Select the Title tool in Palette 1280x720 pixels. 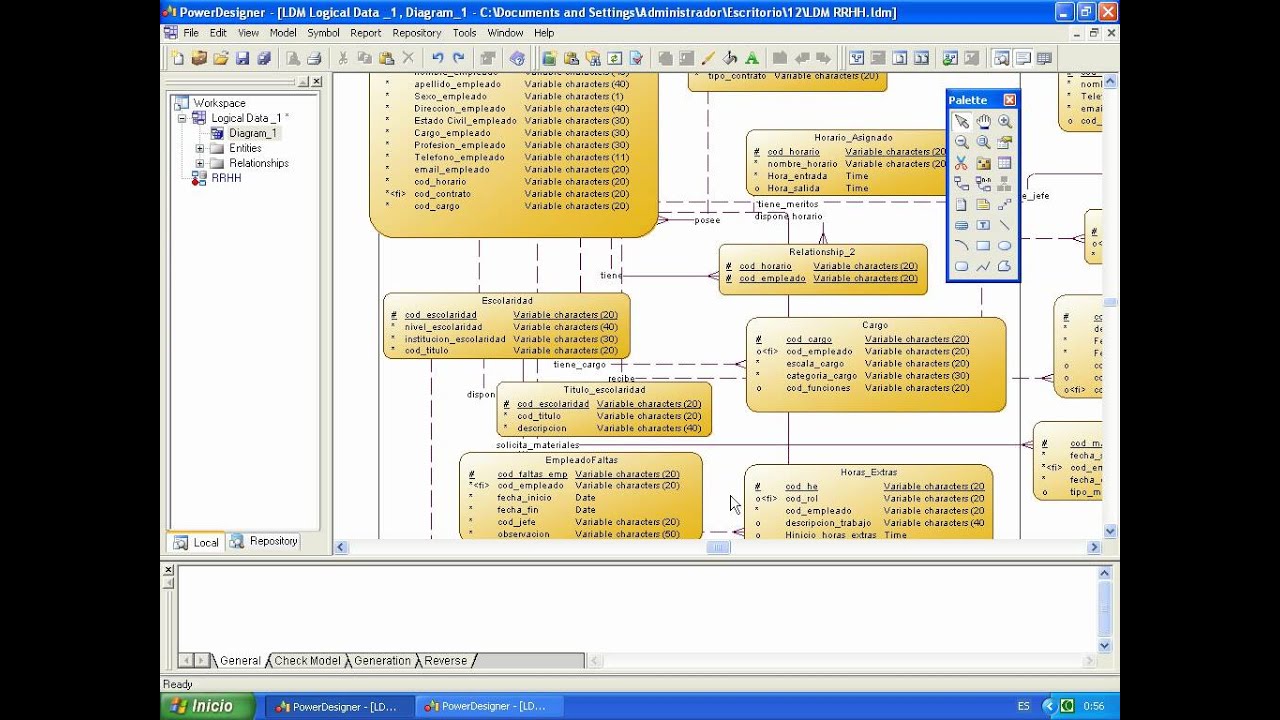tap(961, 225)
